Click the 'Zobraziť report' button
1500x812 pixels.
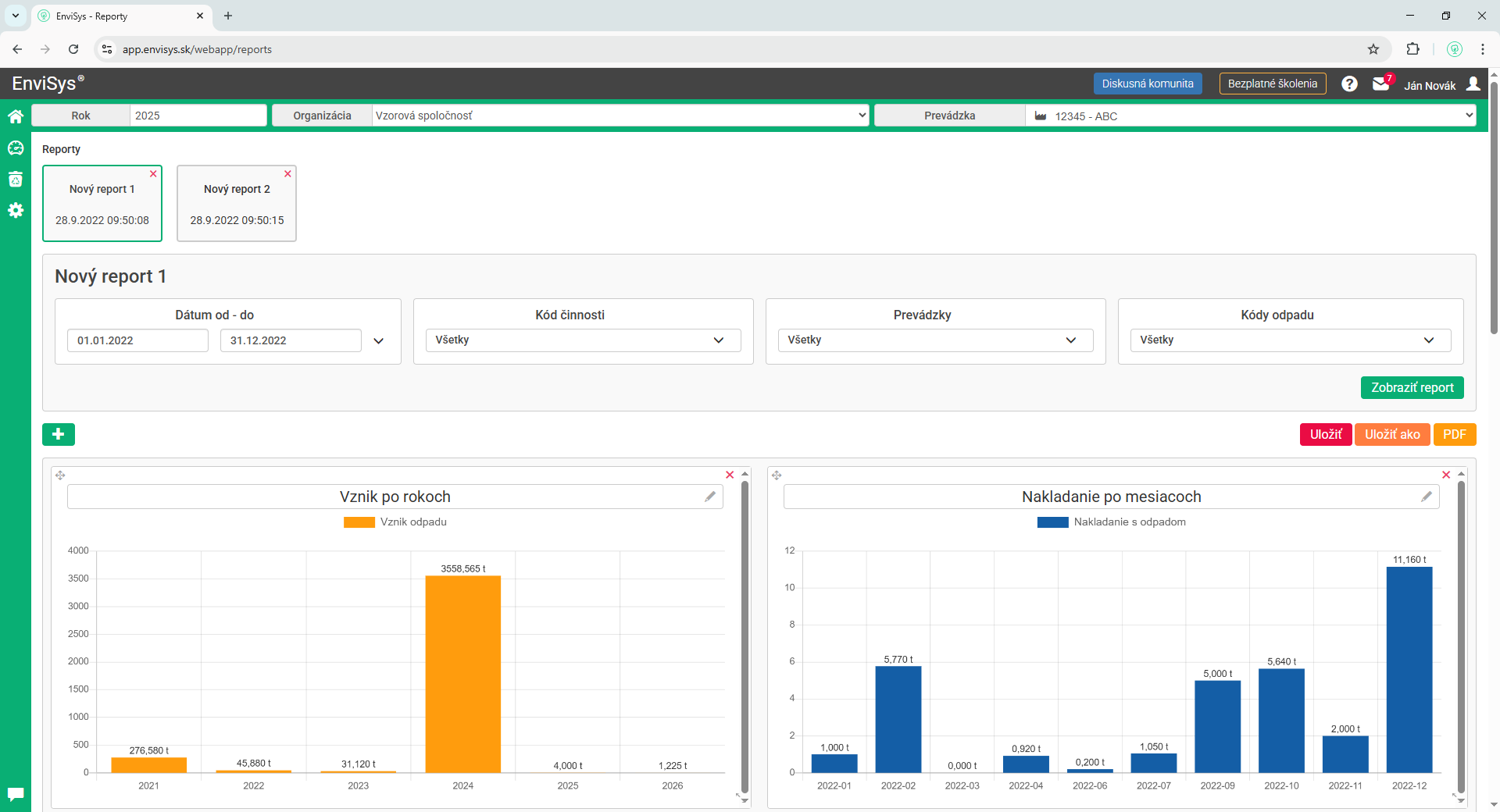(1412, 388)
